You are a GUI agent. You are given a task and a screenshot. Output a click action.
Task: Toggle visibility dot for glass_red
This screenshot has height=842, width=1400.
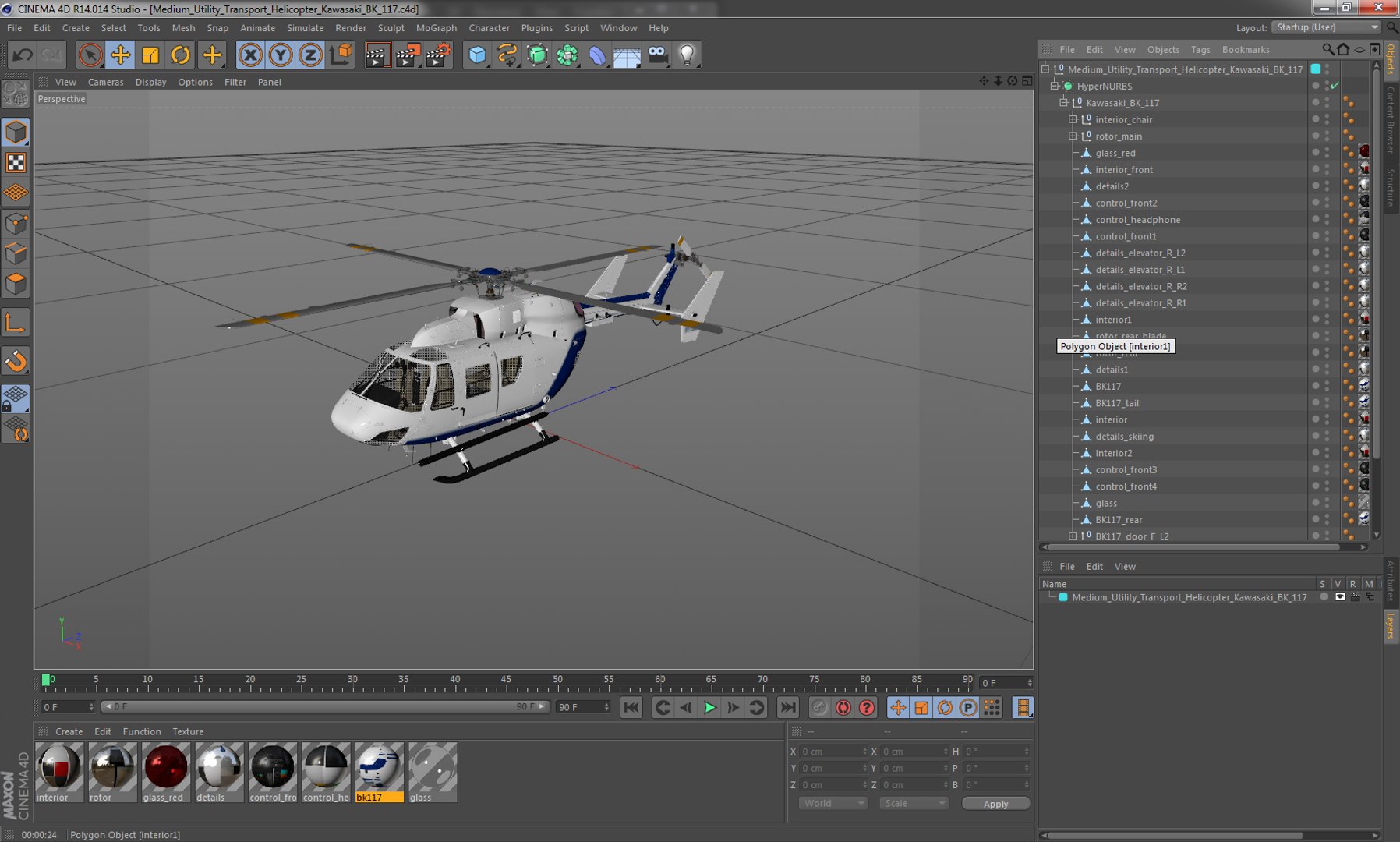pos(1316,151)
